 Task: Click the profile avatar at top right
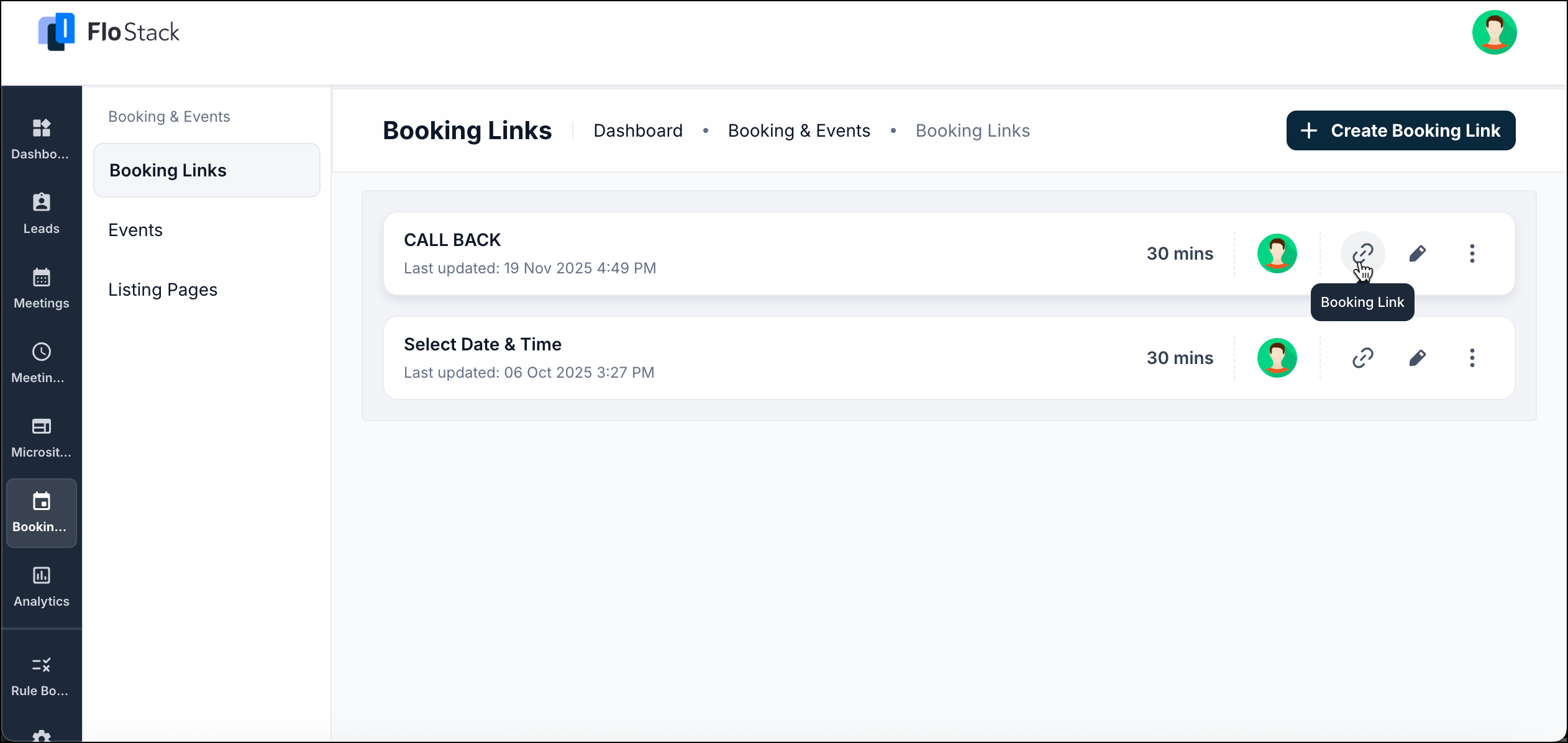point(1495,32)
